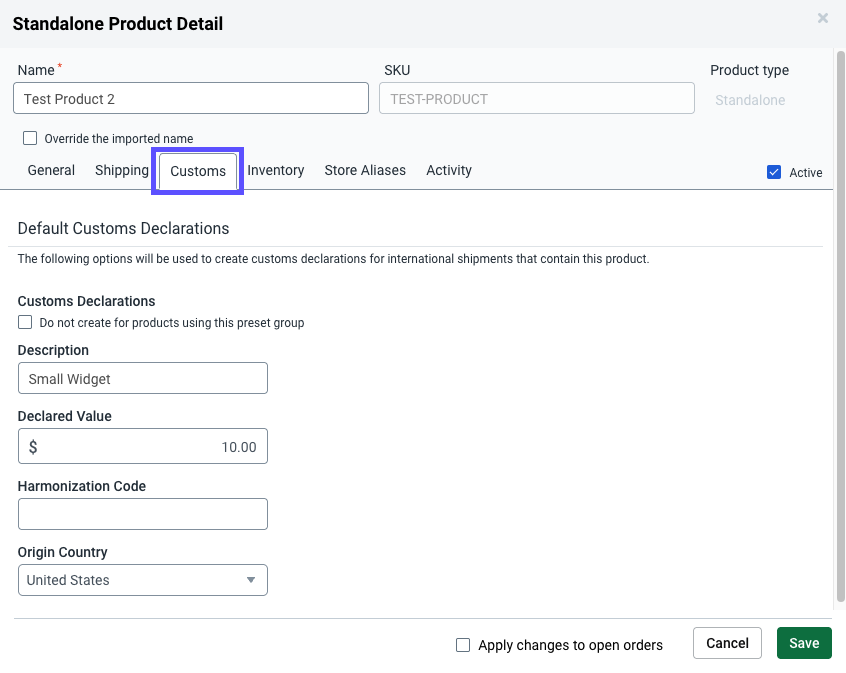The height and width of the screenshot is (673, 846).
Task: Click the Description field showing Small Widget
Action: [142, 378]
